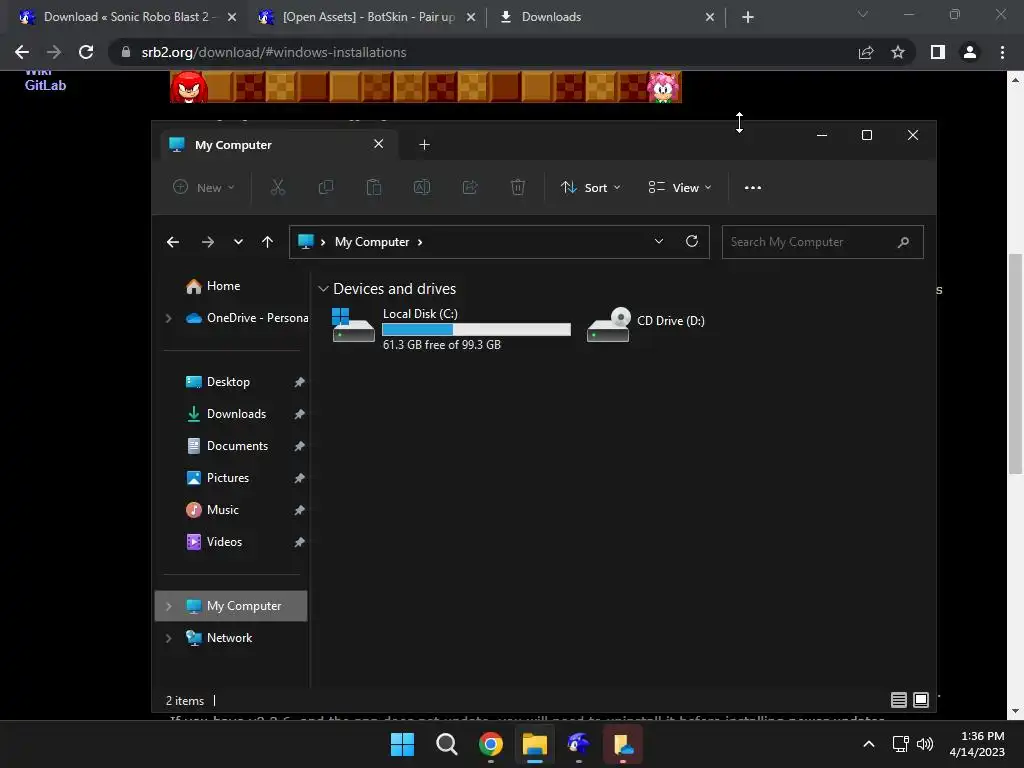This screenshot has width=1024, height=768.
Task: Go back in Chrome browser
Action: (x=22, y=52)
